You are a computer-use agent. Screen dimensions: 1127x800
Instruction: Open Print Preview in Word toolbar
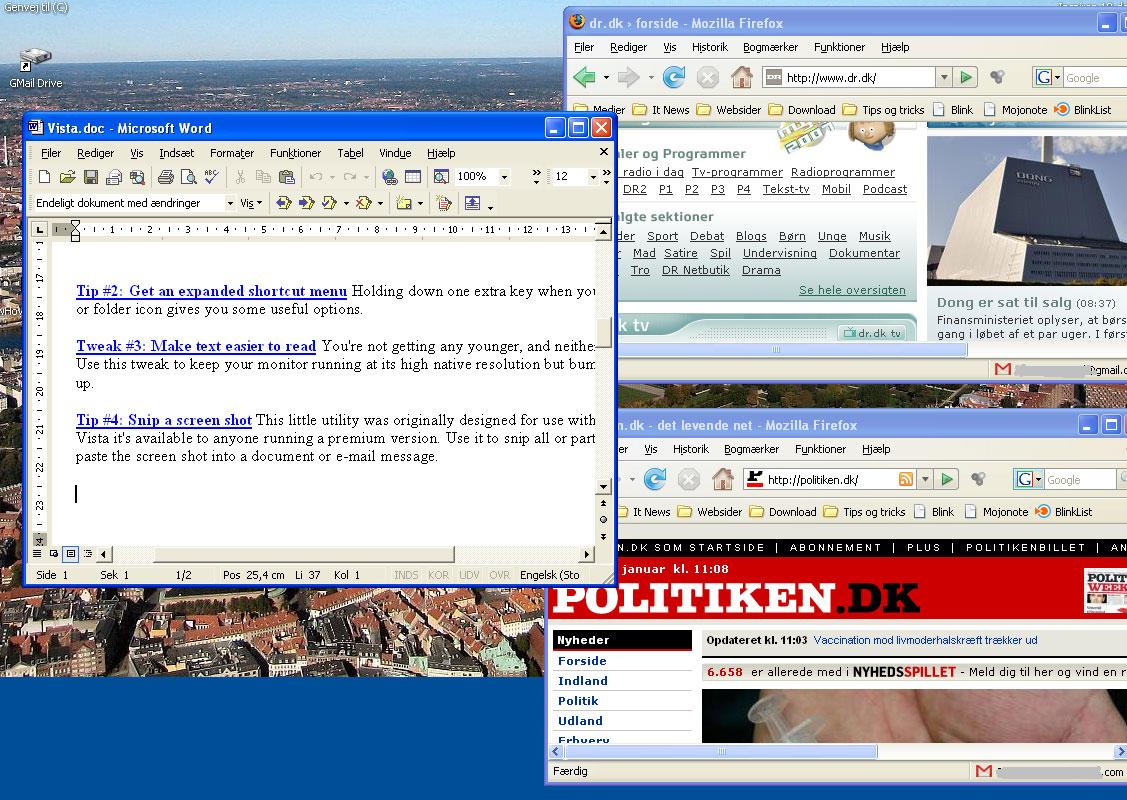[188, 177]
